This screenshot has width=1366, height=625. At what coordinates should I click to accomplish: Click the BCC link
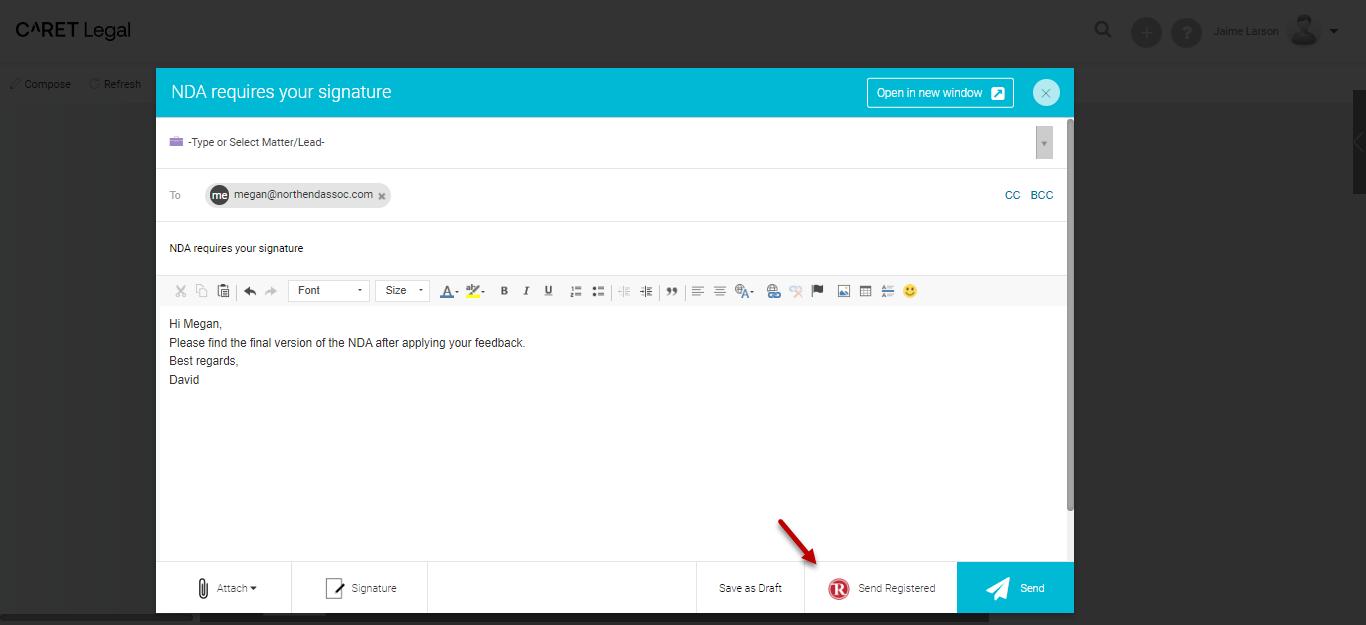coord(1042,195)
